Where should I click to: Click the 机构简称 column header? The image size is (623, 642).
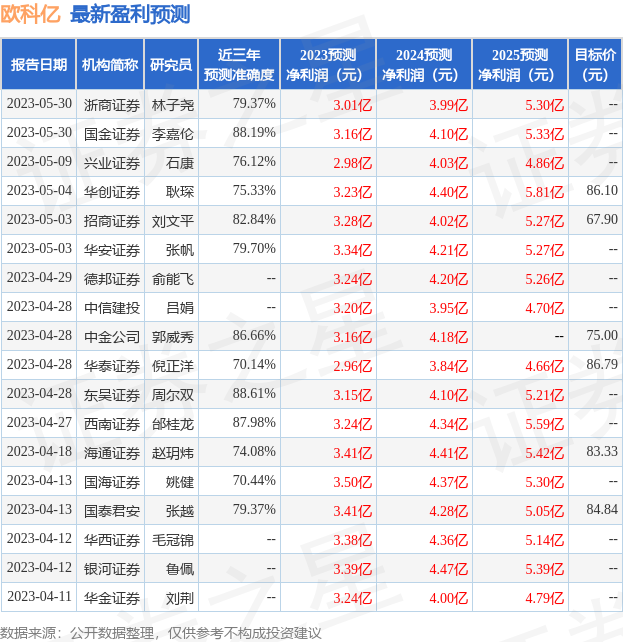[x=110, y=64]
